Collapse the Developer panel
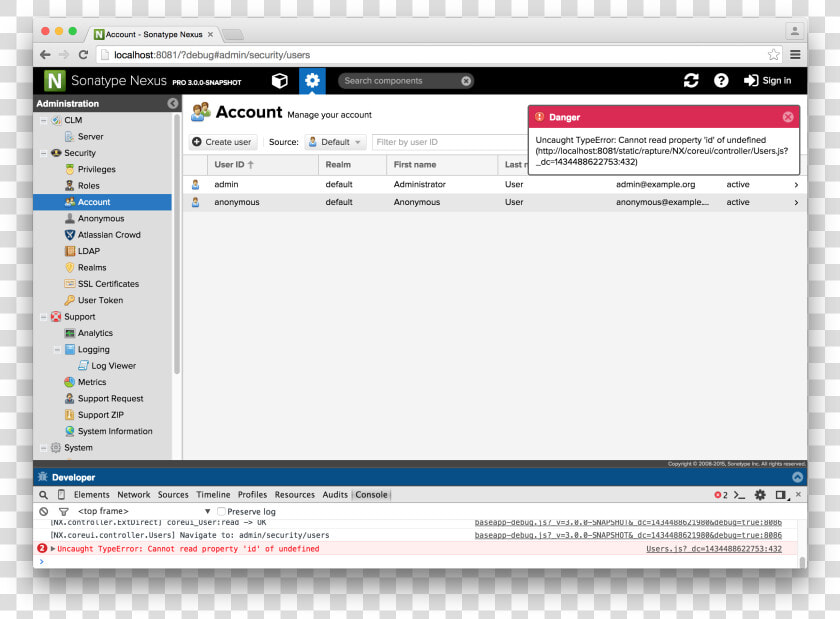The height and width of the screenshot is (619, 840). tap(797, 477)
